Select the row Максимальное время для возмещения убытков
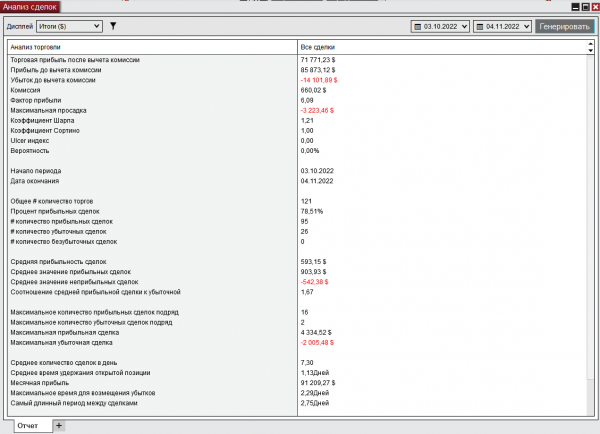The image size is (600, 434). pyautogui.click(x=83, y=393)
